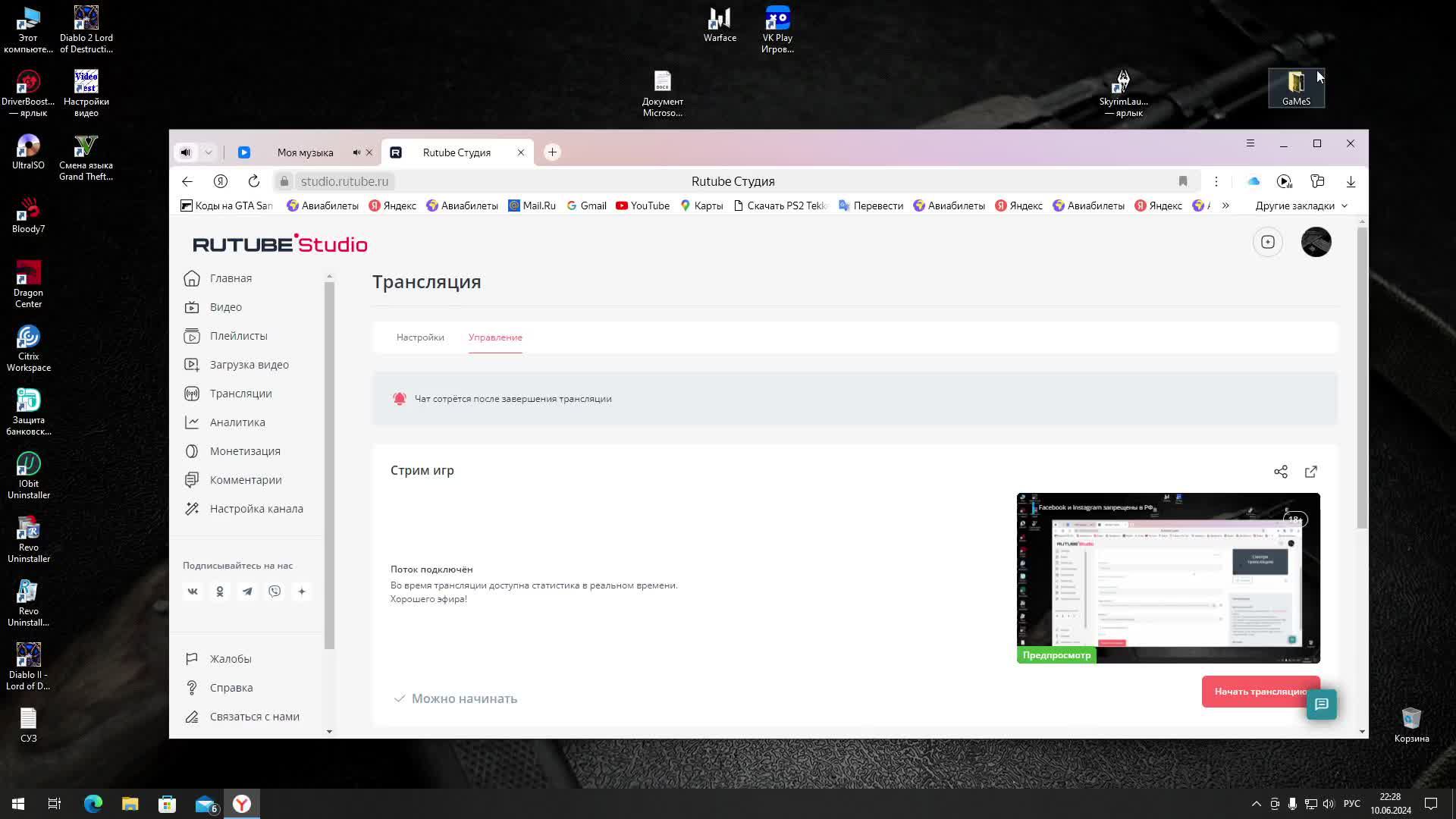
Task: Switch to the Настройки tab
Action: click(x=420, y=337)
